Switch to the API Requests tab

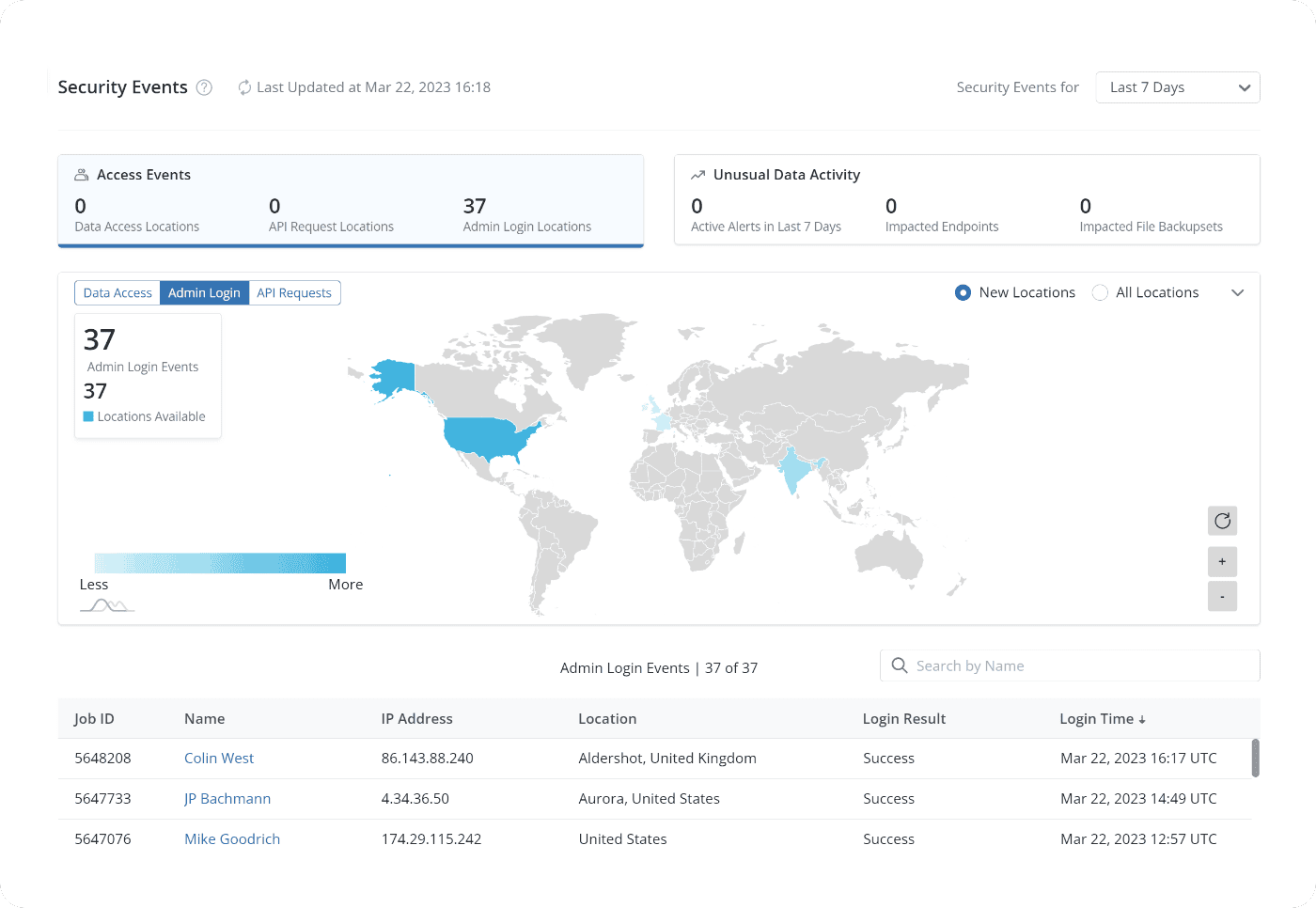294,293
